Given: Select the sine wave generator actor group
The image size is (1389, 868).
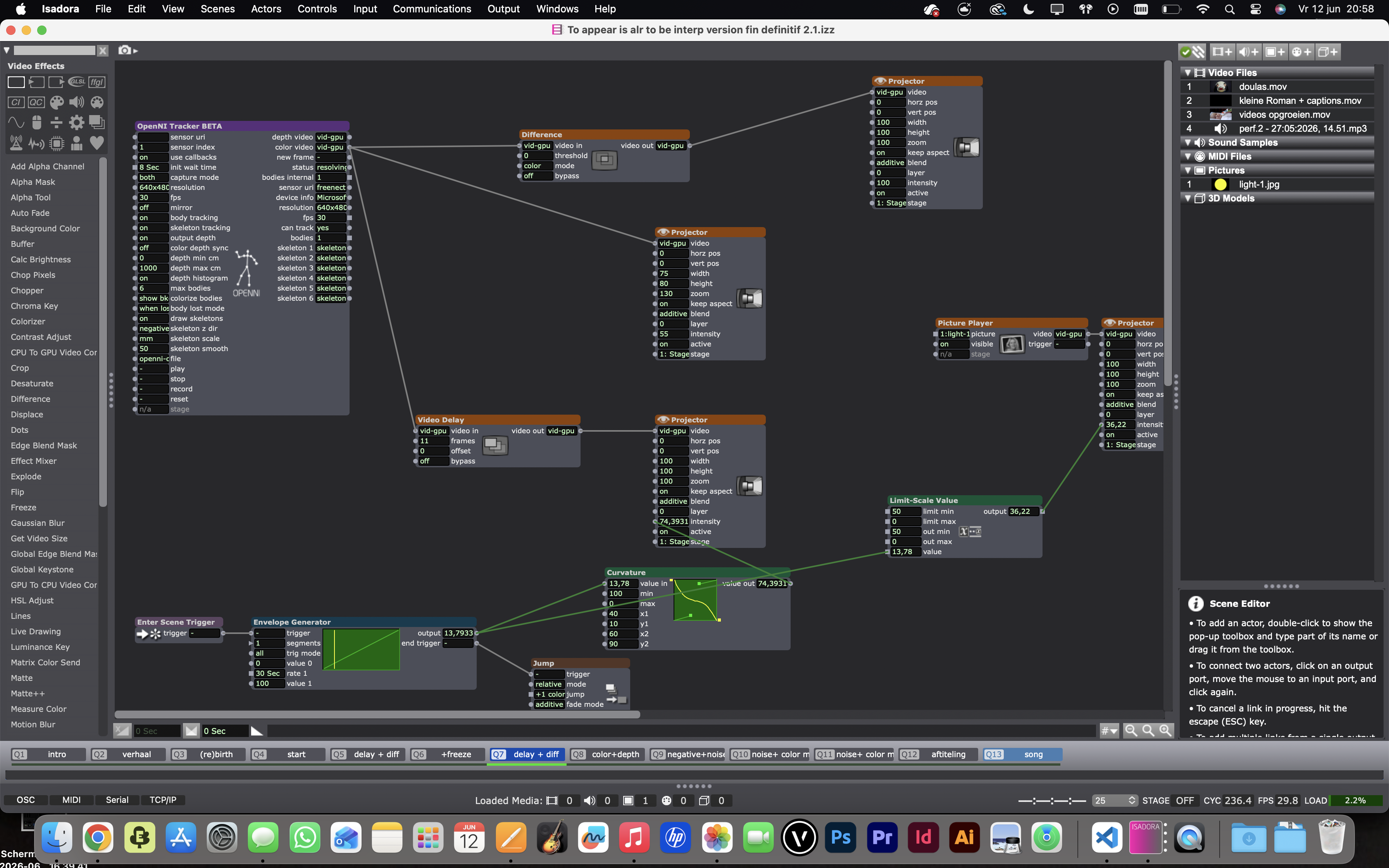Looking at the screenshot, I should (x=16, y=122).
